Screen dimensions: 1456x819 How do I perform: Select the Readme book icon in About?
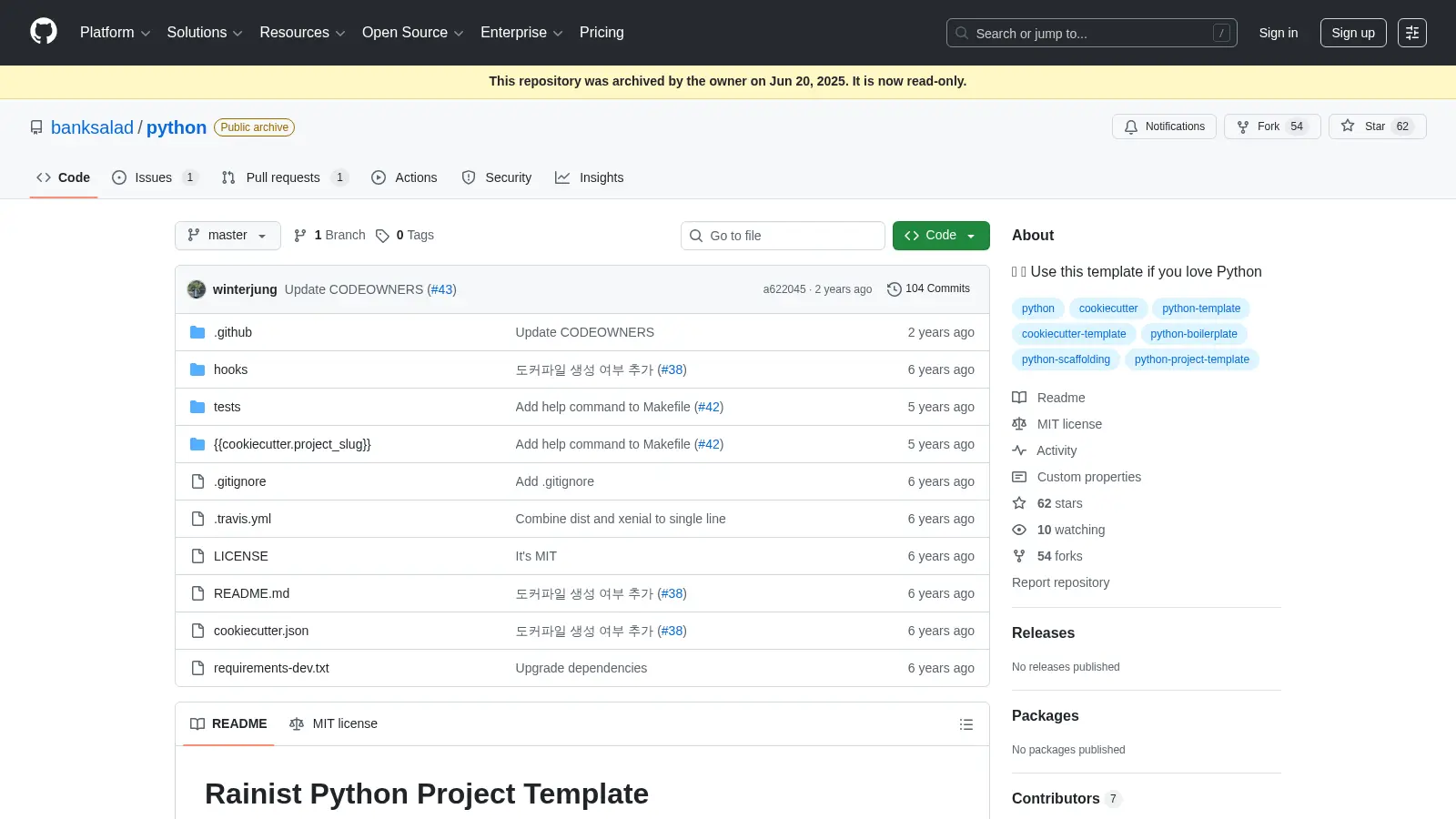coord(1019,398)
